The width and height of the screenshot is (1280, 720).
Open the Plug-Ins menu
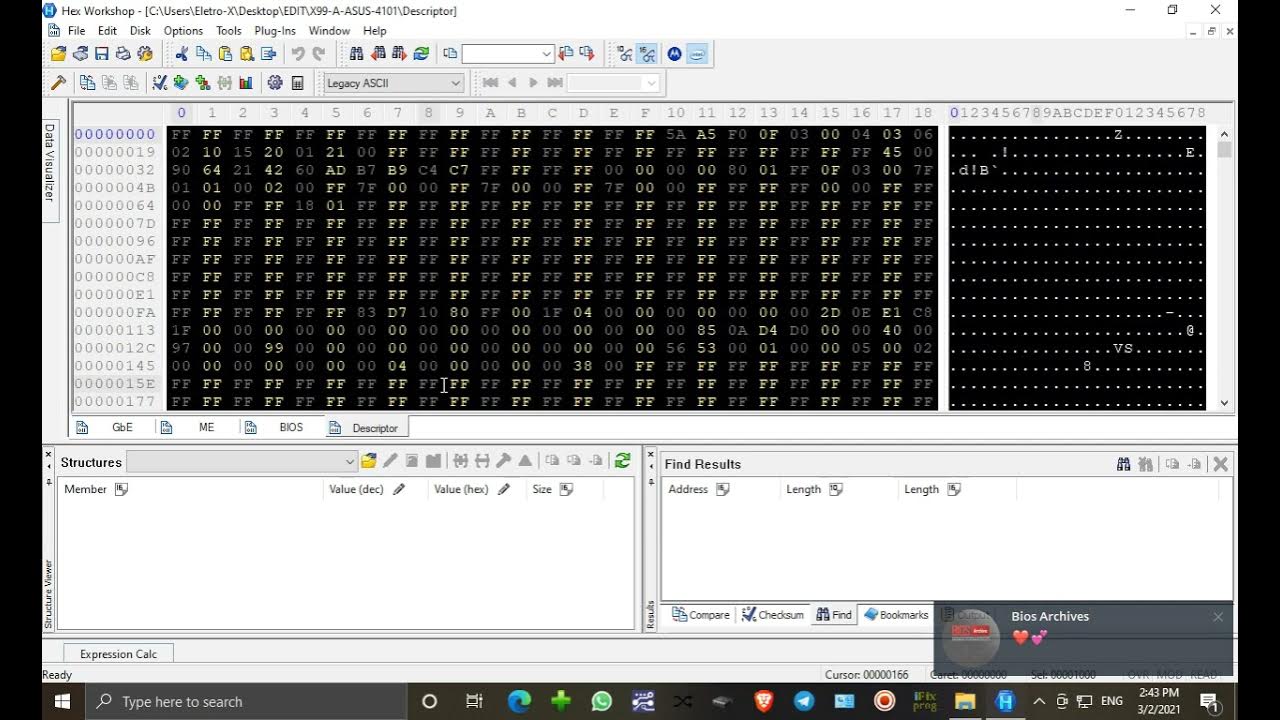click(275, 31)
